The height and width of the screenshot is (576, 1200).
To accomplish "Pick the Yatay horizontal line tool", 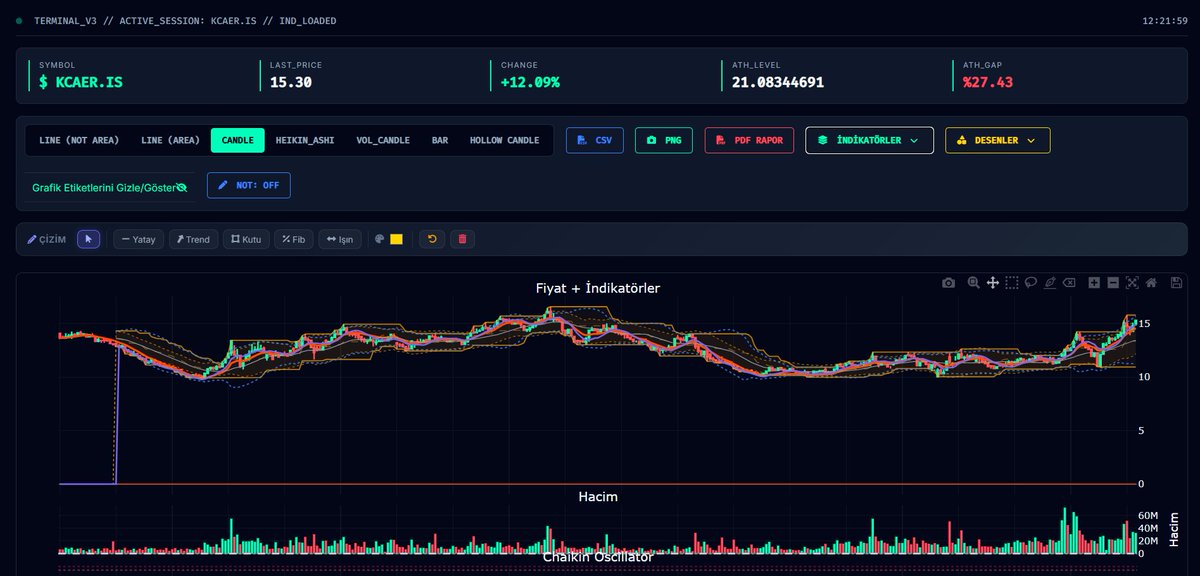I will pyautogui.click(x=139, y=239).
